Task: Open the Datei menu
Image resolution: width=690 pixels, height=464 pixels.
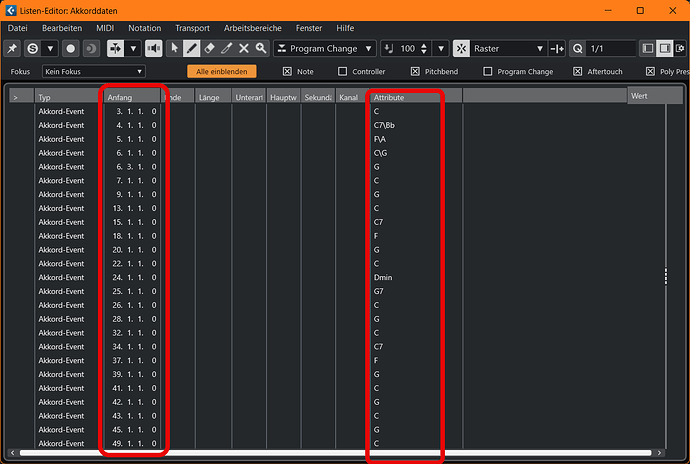Action: click(18, 28)
